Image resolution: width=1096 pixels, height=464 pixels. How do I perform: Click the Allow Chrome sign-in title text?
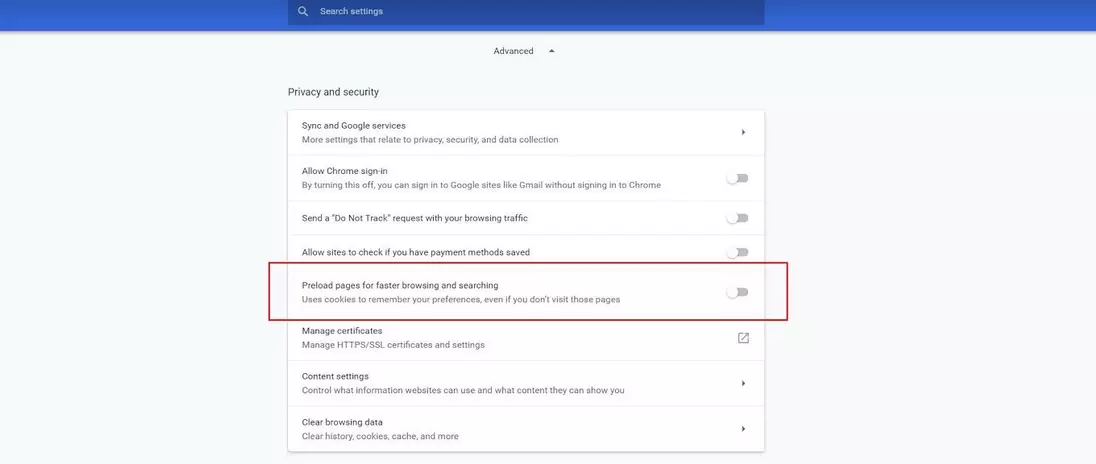pos(344,171)
